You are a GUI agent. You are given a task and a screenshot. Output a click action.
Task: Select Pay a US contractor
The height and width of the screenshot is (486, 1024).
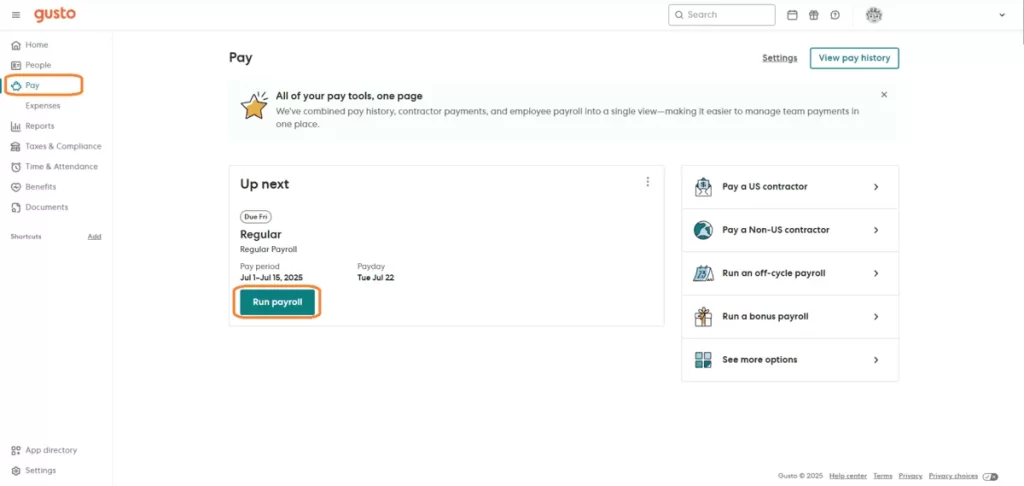pyautogui.click(x=790, y=187)
